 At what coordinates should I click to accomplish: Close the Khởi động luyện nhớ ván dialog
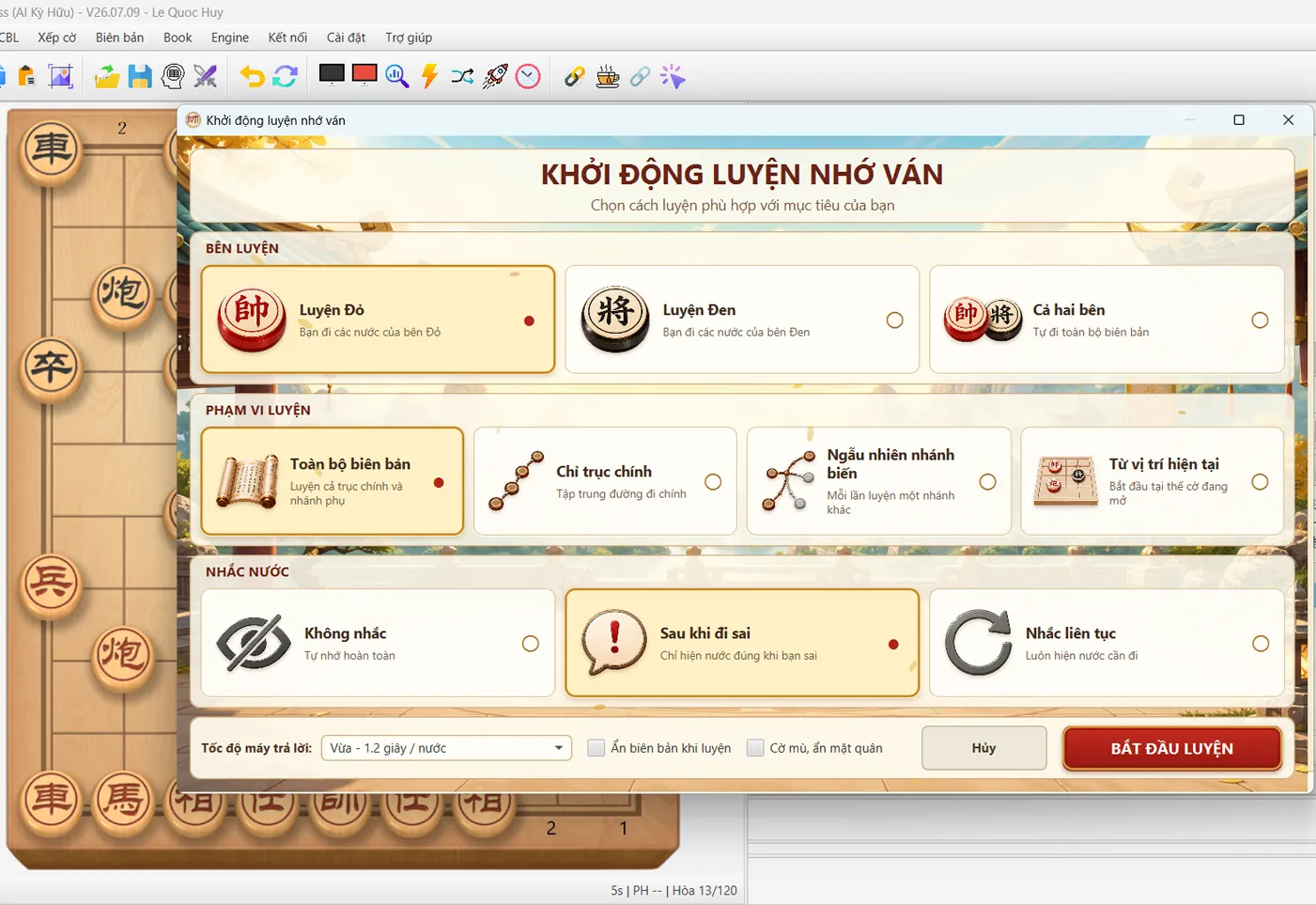pyautogui.click(x=1288, y=120)
